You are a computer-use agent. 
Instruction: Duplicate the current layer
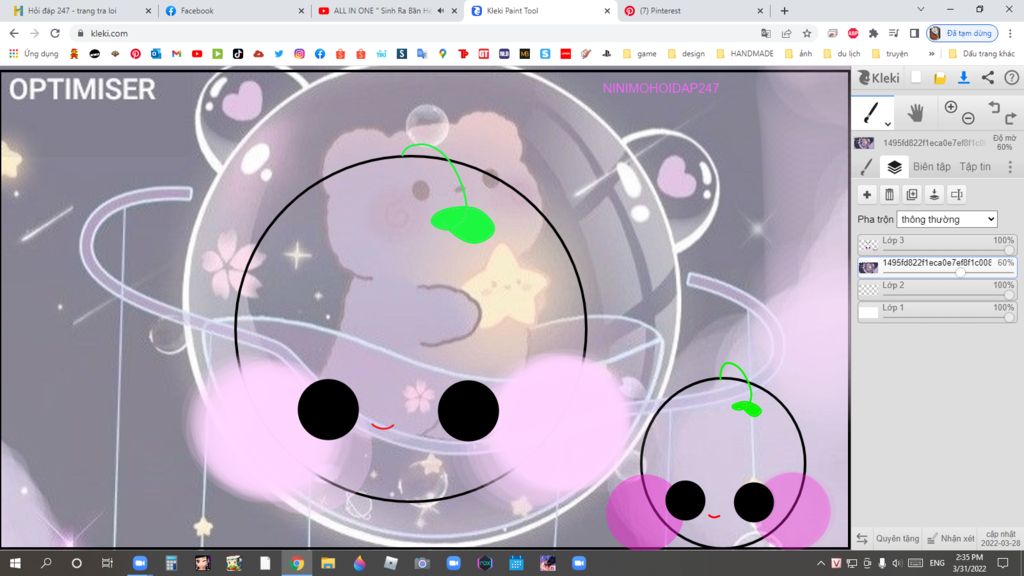pos(912,195)
